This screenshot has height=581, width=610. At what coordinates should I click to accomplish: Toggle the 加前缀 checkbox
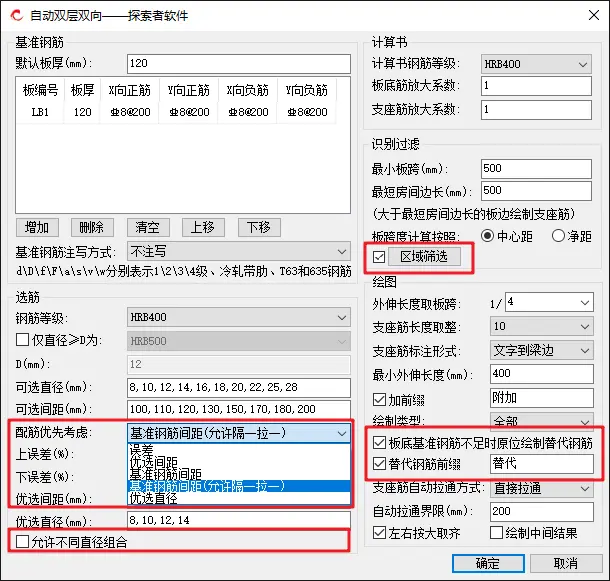(379, 399)
